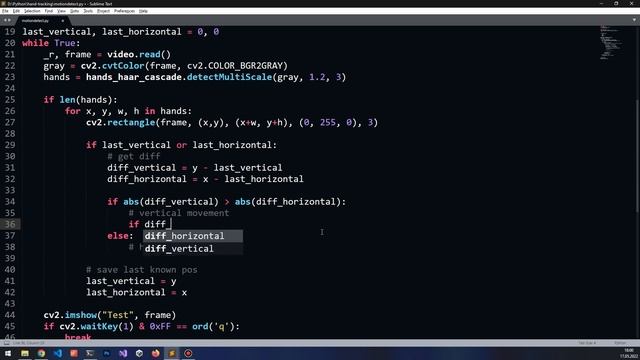Open the white cube app in taskbar

(139, 353)
